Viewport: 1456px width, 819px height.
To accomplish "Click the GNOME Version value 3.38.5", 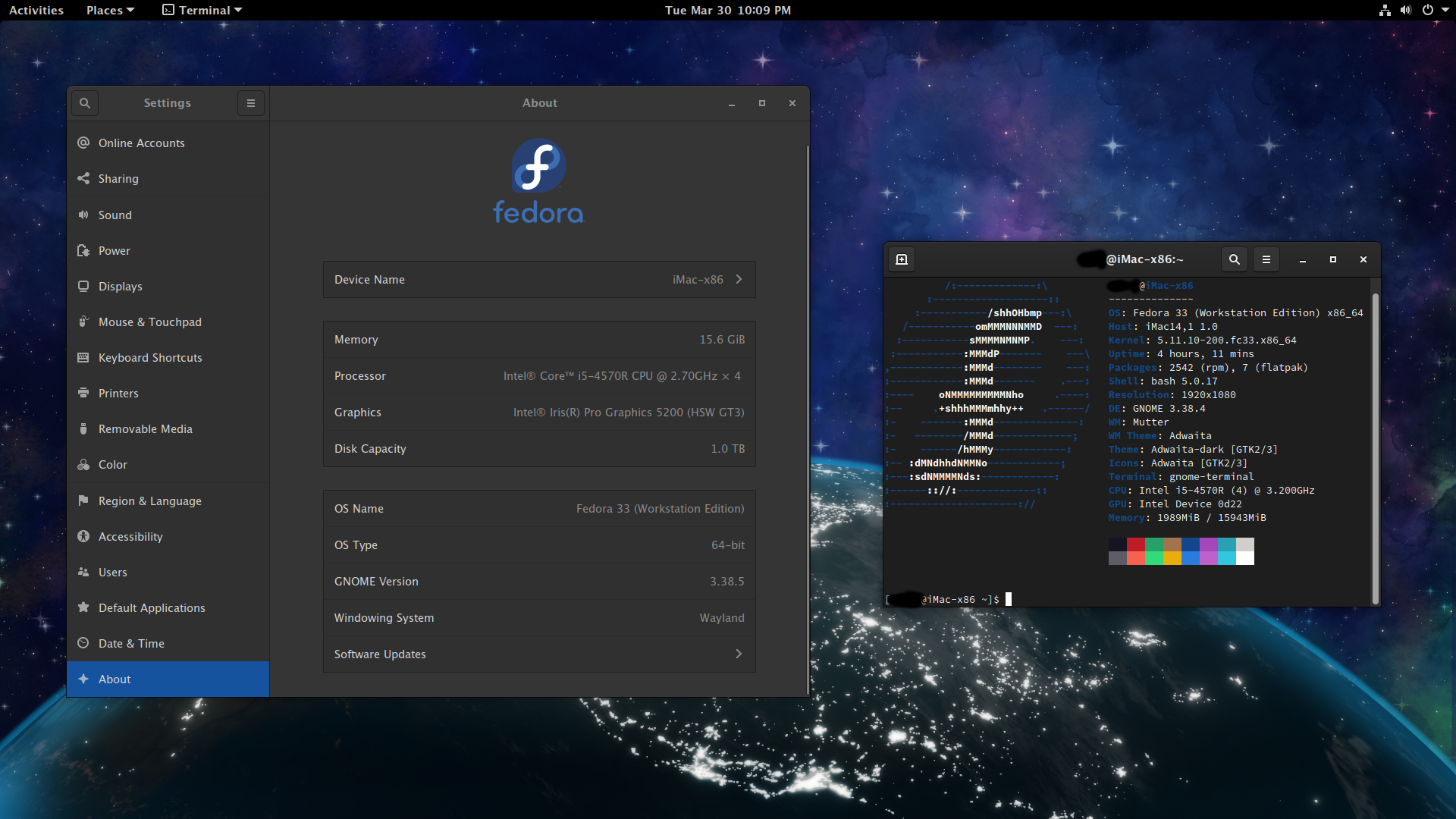I will click(x=727, y=582).
